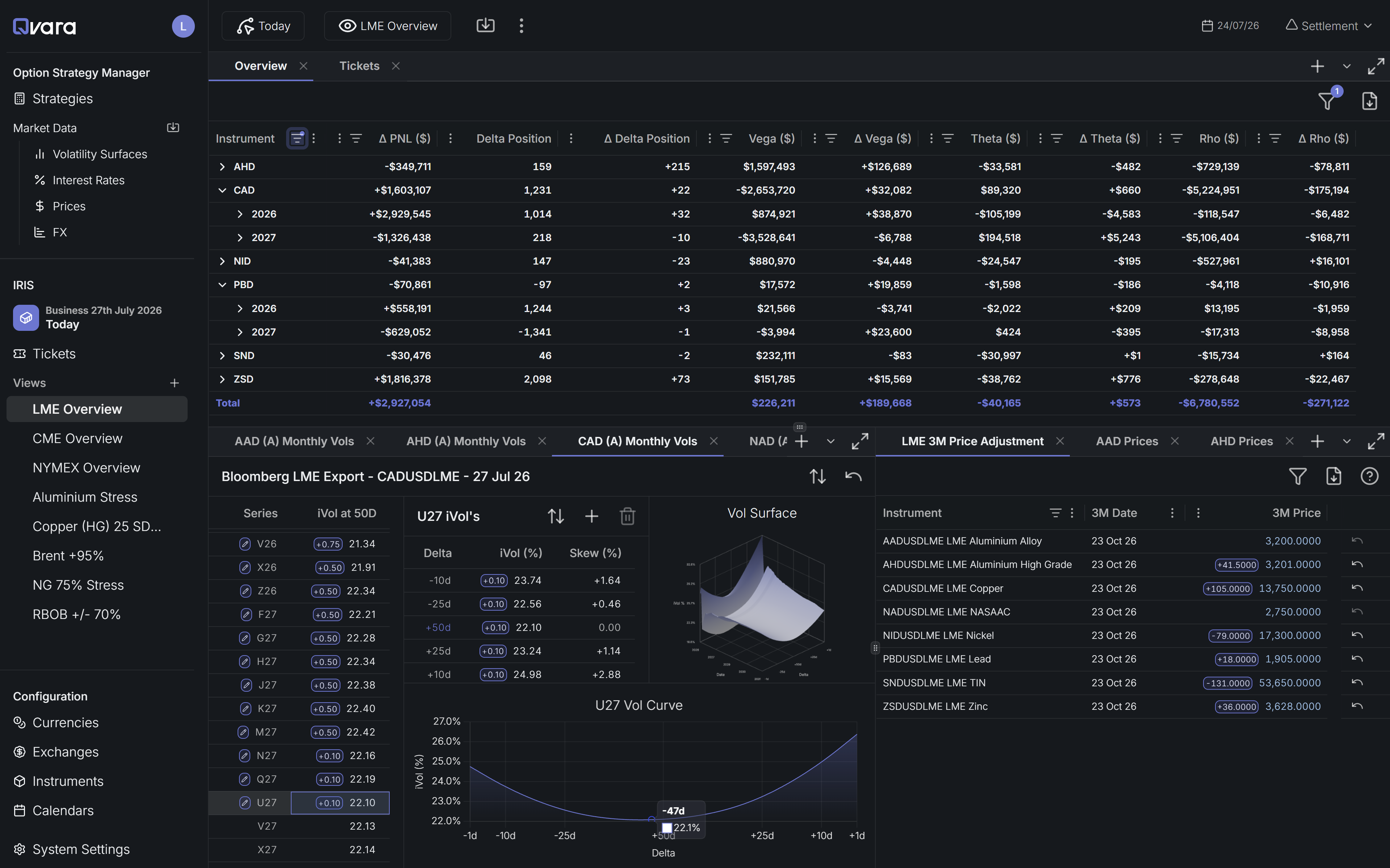Add a new view with plus icon
The width and height of the screenshot is (1390, 868).
coord(175,383)
